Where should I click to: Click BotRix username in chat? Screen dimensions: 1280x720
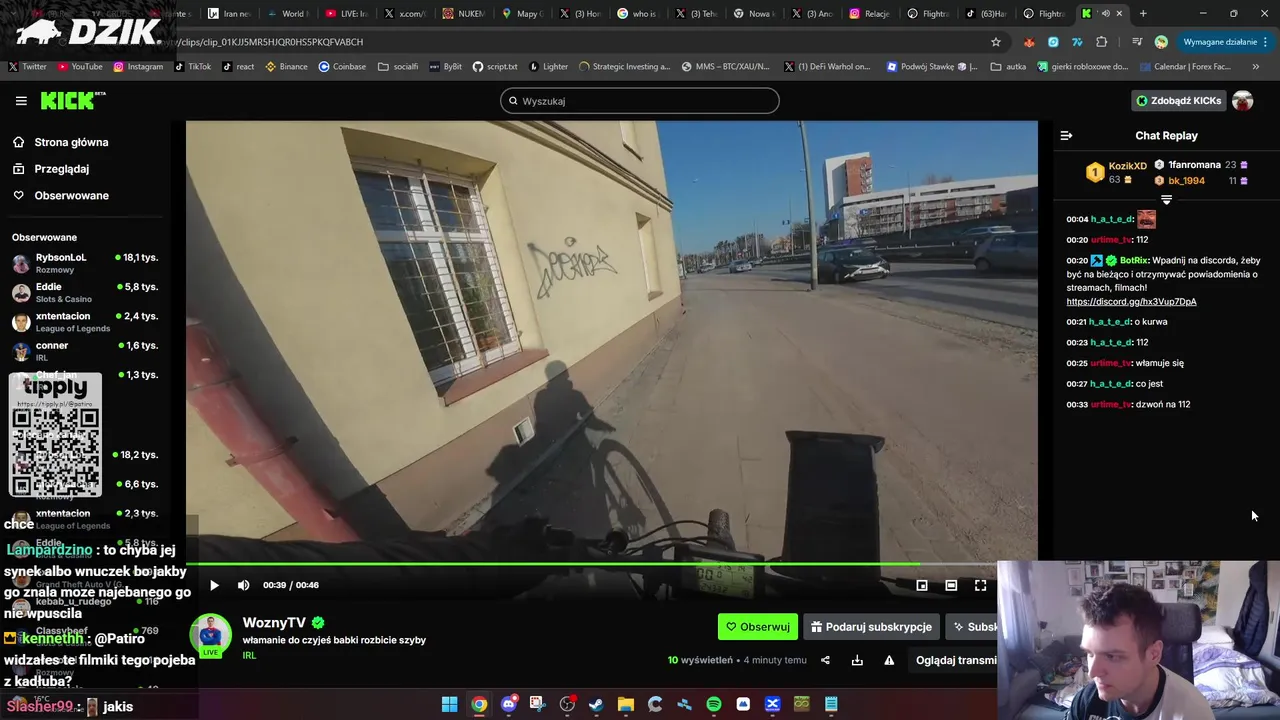point(1134,261)
